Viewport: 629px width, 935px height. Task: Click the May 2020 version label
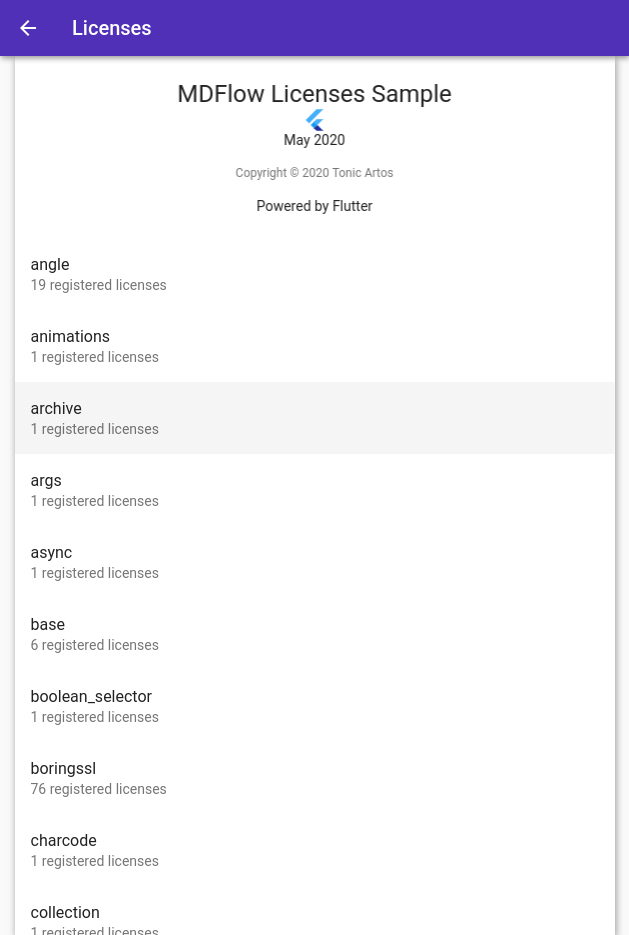pos(314,140)
